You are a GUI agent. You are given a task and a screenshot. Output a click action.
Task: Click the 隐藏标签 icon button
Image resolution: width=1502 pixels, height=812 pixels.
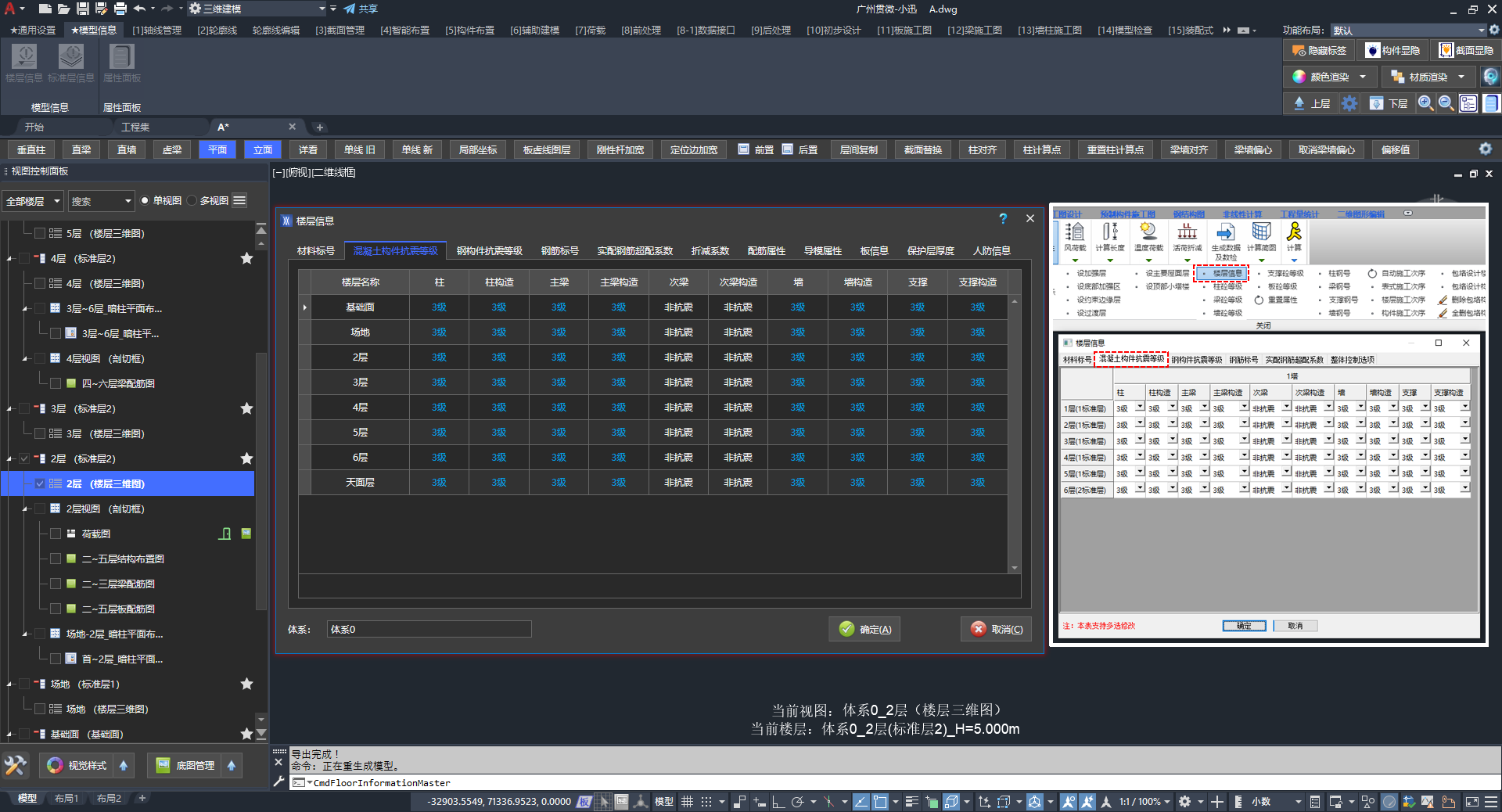point(1319,50)
